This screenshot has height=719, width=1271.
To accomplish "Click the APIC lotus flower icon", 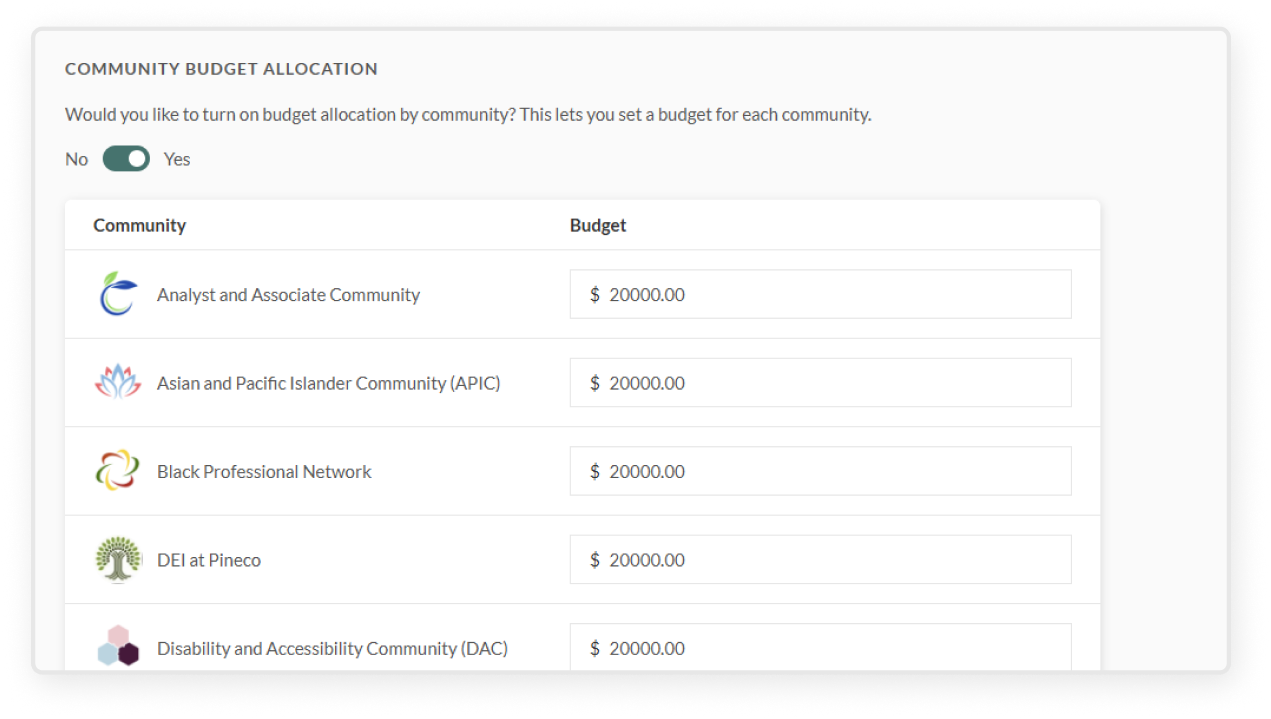I will coord(118,383).
